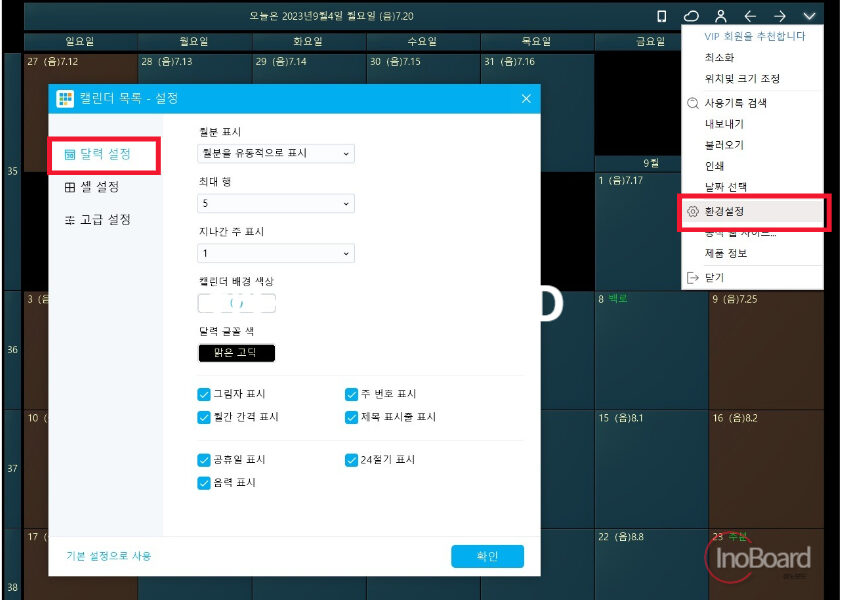Select 내보내기 menu entry
The width and height of the screenshot is (844, 600).
coord(724,124)
